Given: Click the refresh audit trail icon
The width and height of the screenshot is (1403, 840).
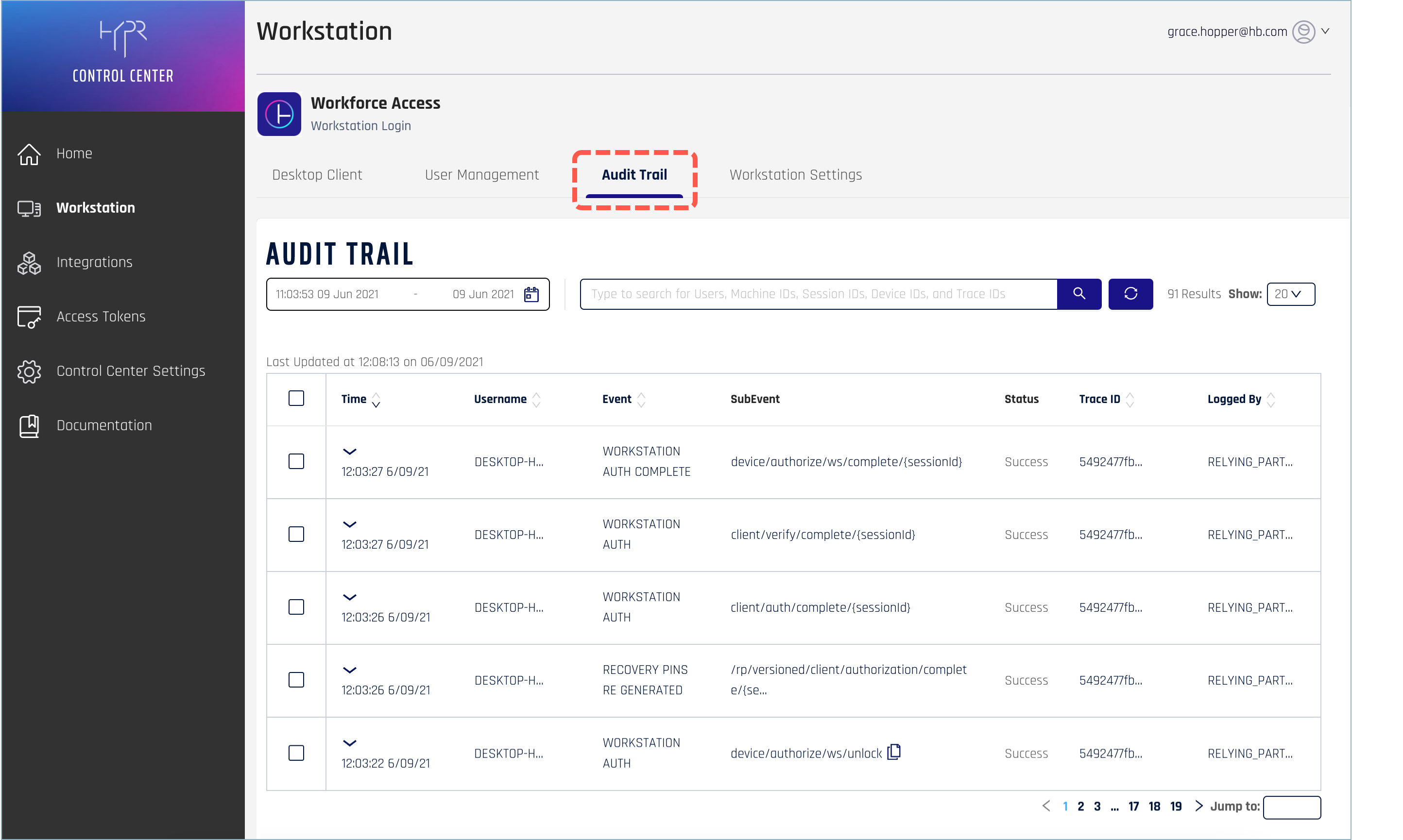Looking at the screenshot, I should [x=1130, y=294].
